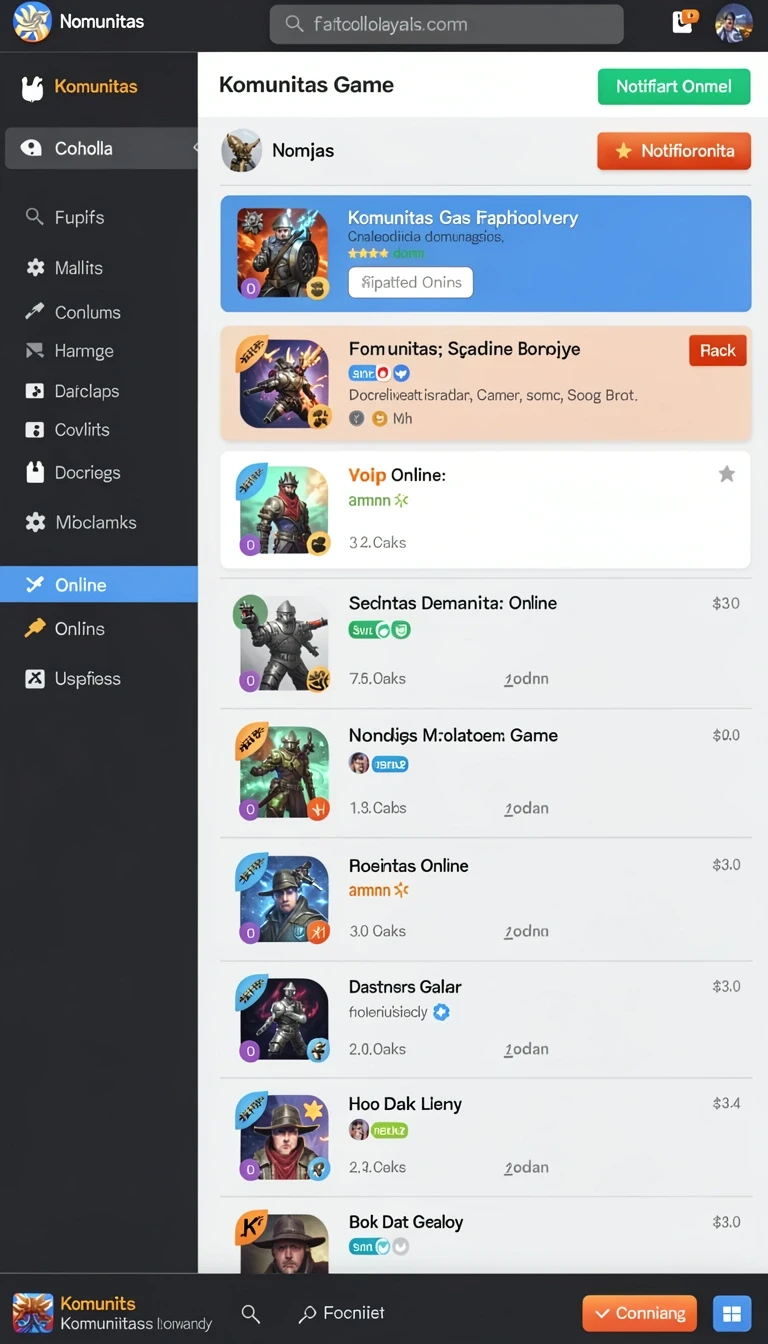
Task: Click the $30 price on Secintas Demanita
Action: click(726, 603)
